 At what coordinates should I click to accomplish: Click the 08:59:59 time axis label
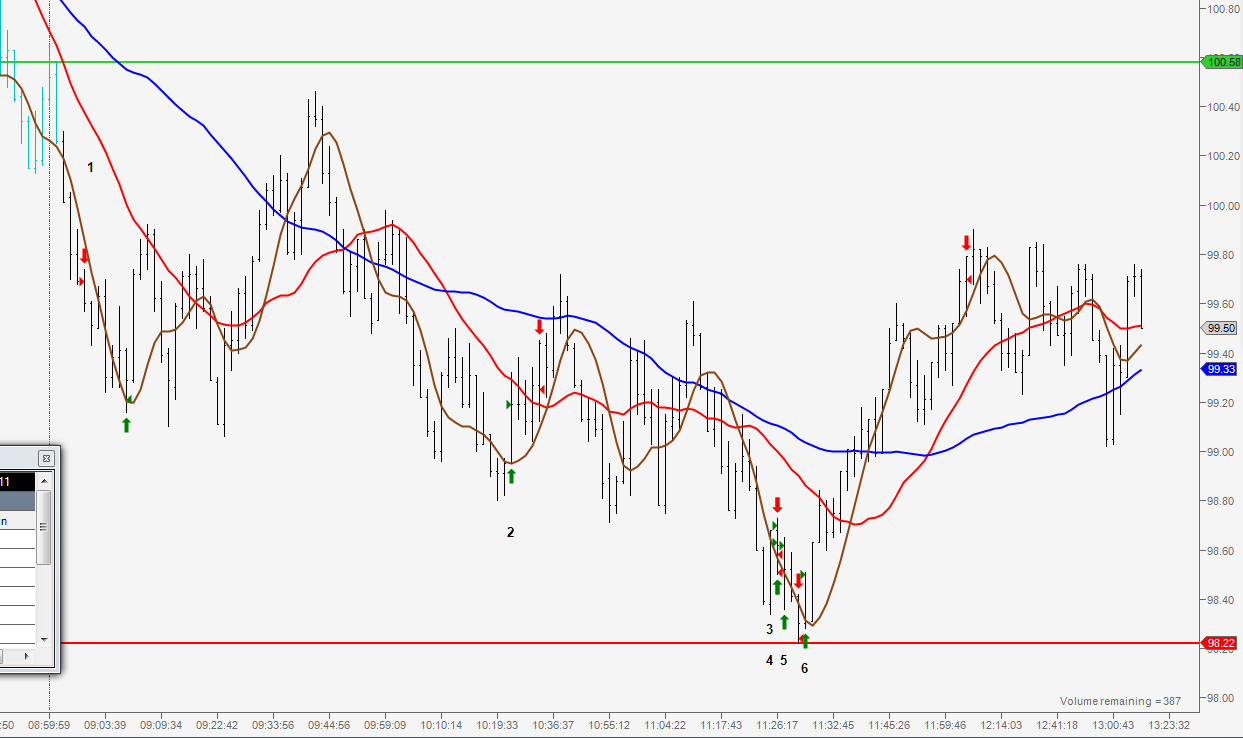(x=49, y=725)
